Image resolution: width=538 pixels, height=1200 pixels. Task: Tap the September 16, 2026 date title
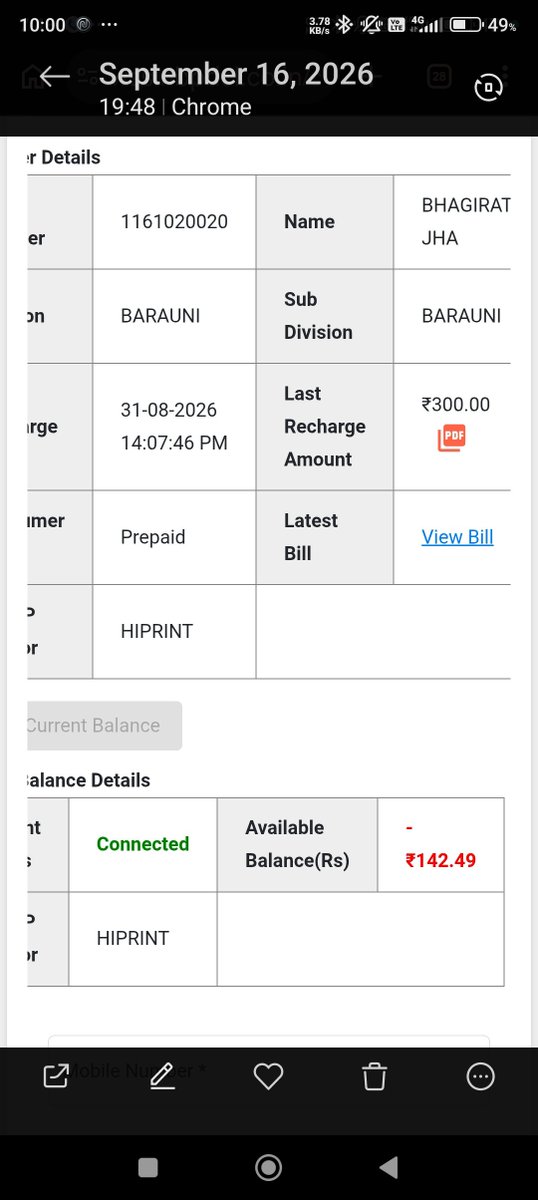[236, 74]
